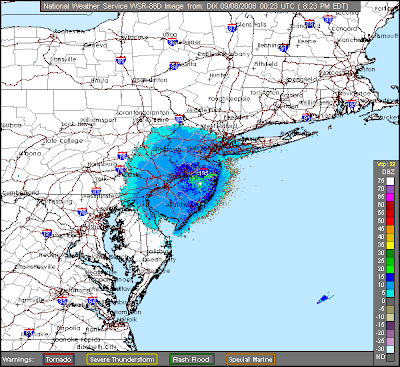Screen dimensions: 400x367
Task: Click the 75 dBZ white swatch
Action: click(390, 181)
